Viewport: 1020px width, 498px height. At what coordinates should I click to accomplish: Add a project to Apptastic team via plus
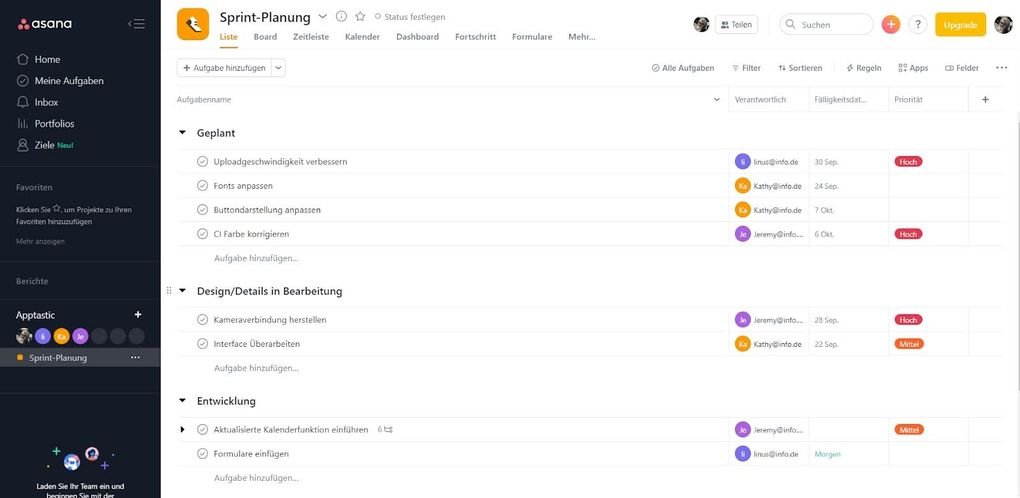click(137, 315)
